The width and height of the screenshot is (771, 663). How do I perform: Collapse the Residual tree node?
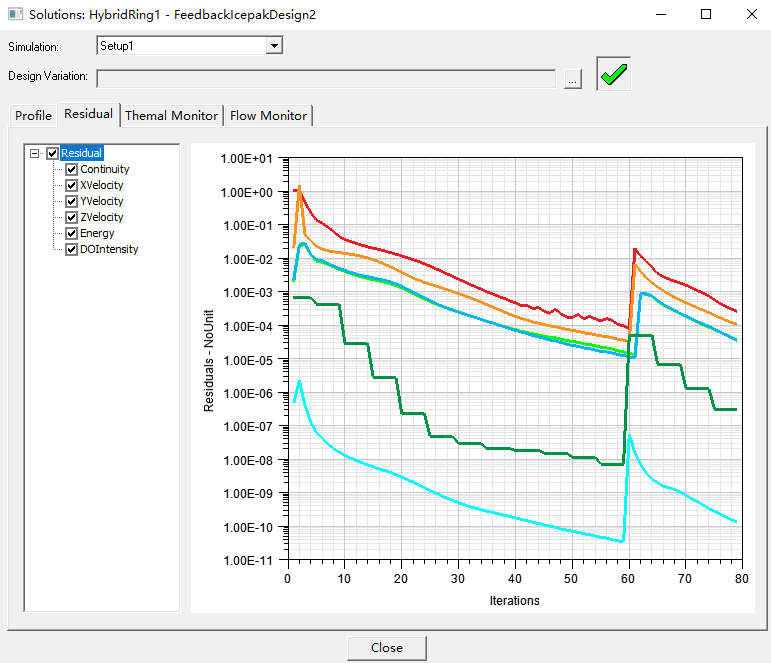36,153
